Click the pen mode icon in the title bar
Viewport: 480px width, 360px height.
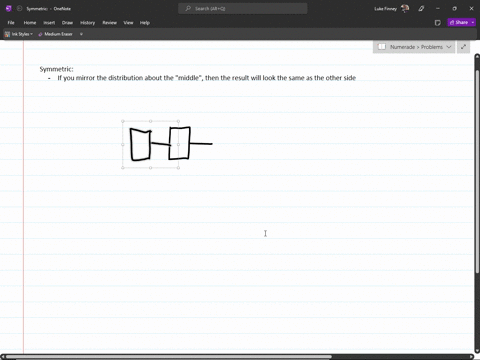(x=421, y=9)
